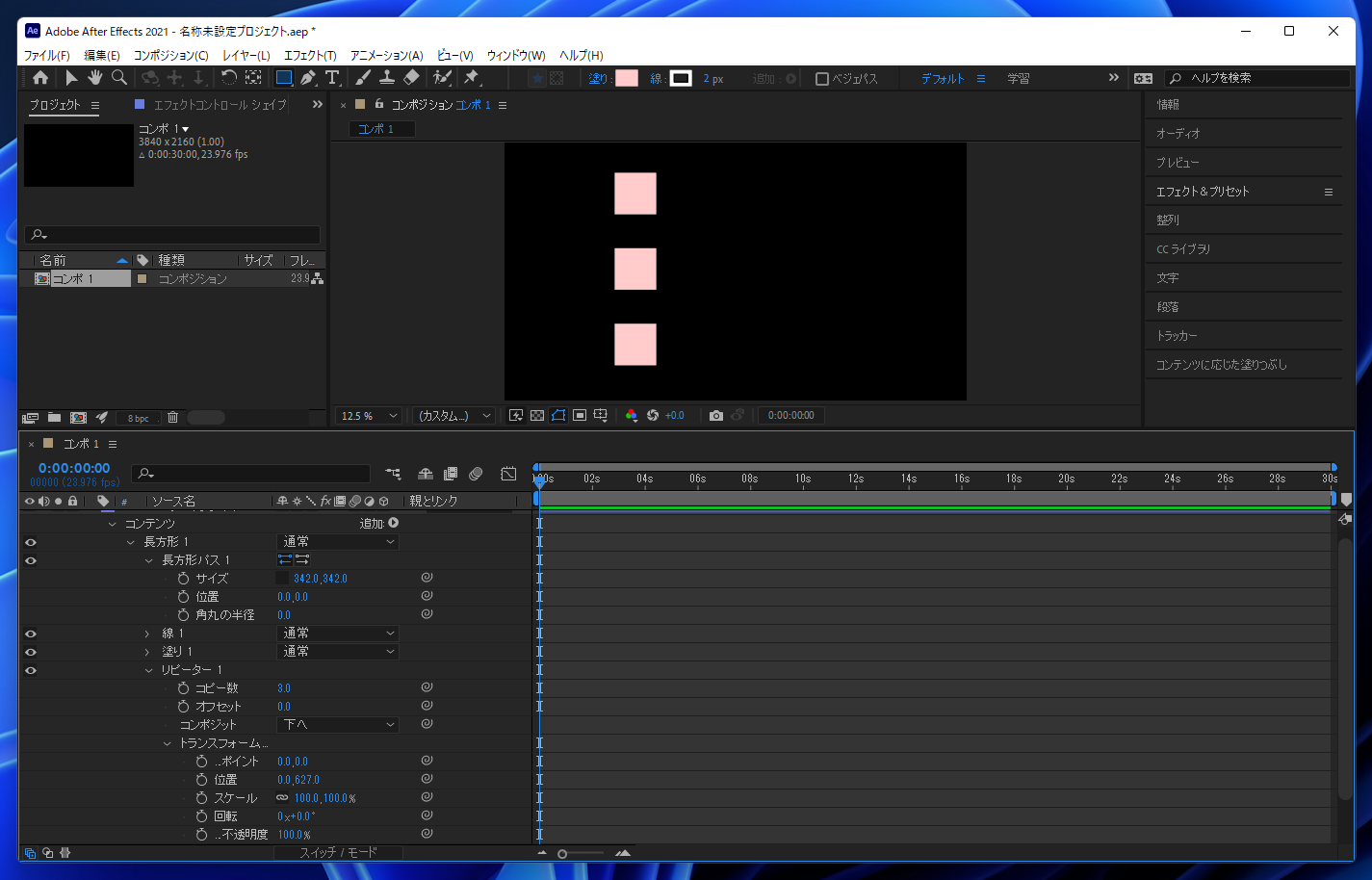Open the ファイル(F) menu
This screenshot has width=1372, height=880.
(x=47, y=56)
